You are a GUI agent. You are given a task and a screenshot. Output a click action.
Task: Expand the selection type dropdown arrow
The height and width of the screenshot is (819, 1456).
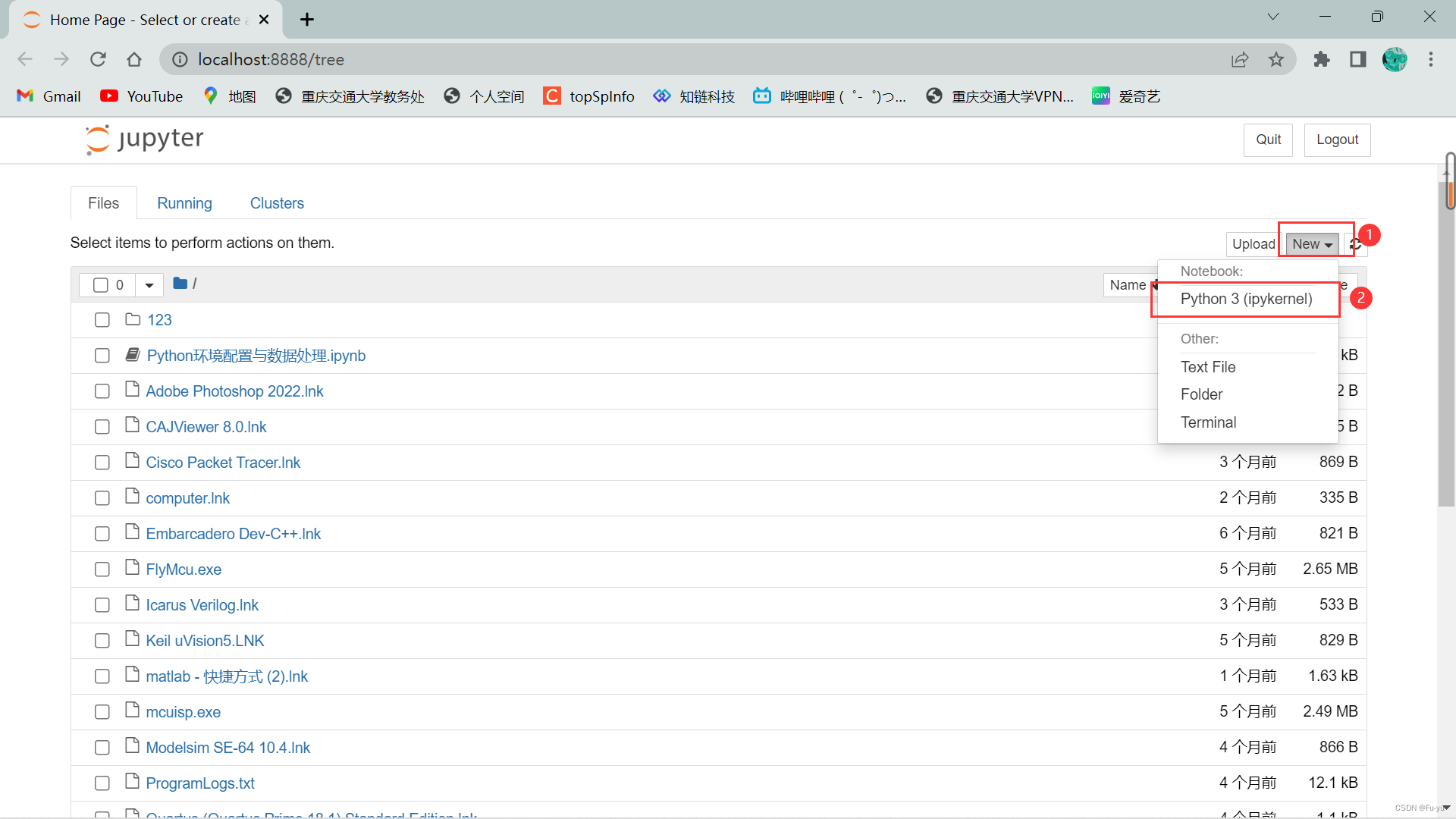pyautogui.click(x=149, y=285)
